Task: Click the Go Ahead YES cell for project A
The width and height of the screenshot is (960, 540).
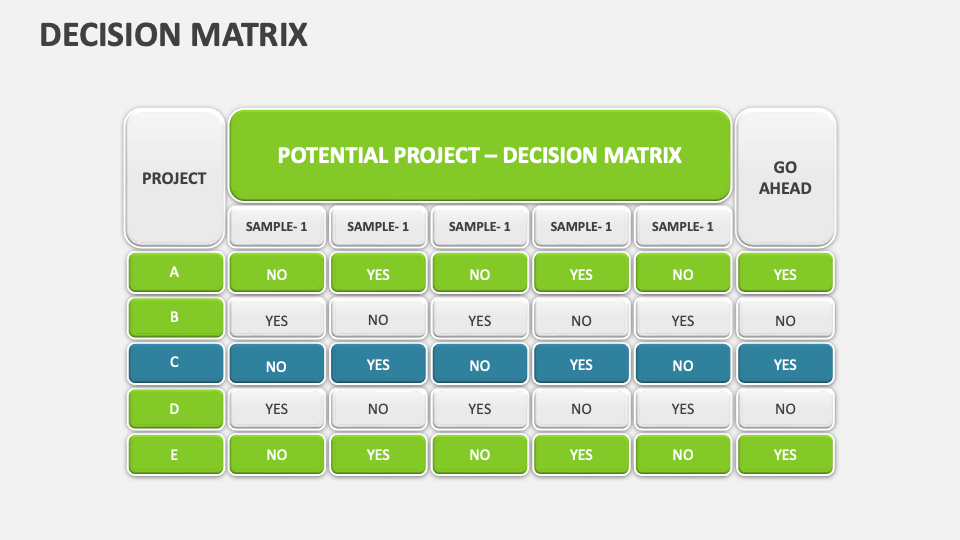Action: point(785,273)
